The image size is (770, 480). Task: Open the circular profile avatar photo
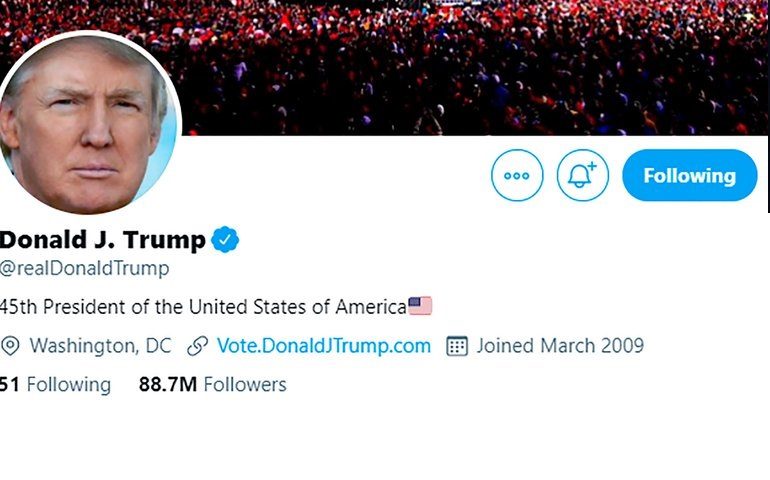[x=89, y=123]
